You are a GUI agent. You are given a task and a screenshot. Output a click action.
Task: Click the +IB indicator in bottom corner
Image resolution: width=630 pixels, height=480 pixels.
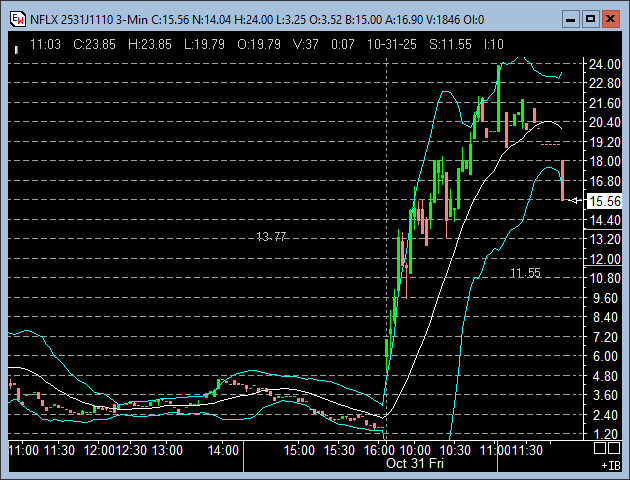pyautogui.click(x=609, y=466)
